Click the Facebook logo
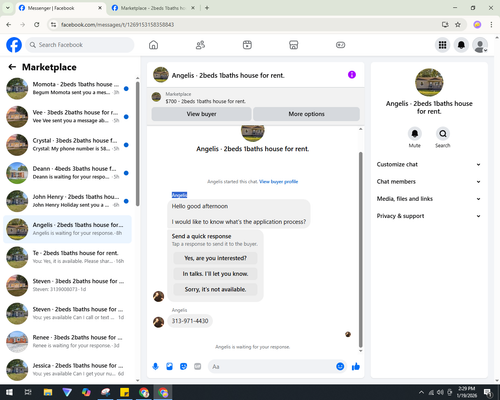 [x=14, y=45]
